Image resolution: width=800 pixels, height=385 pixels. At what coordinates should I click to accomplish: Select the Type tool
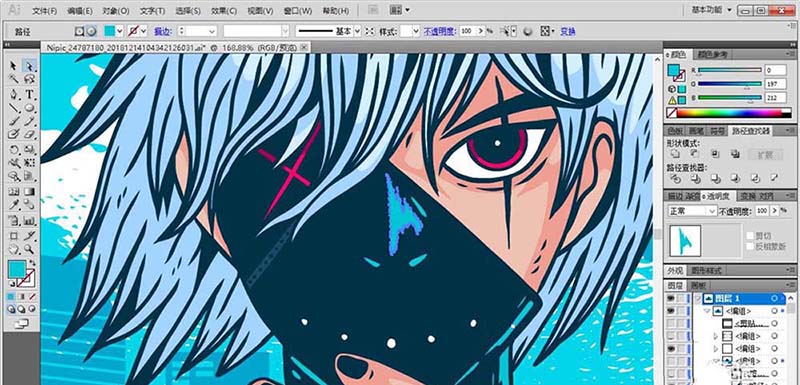click(30, 94)
